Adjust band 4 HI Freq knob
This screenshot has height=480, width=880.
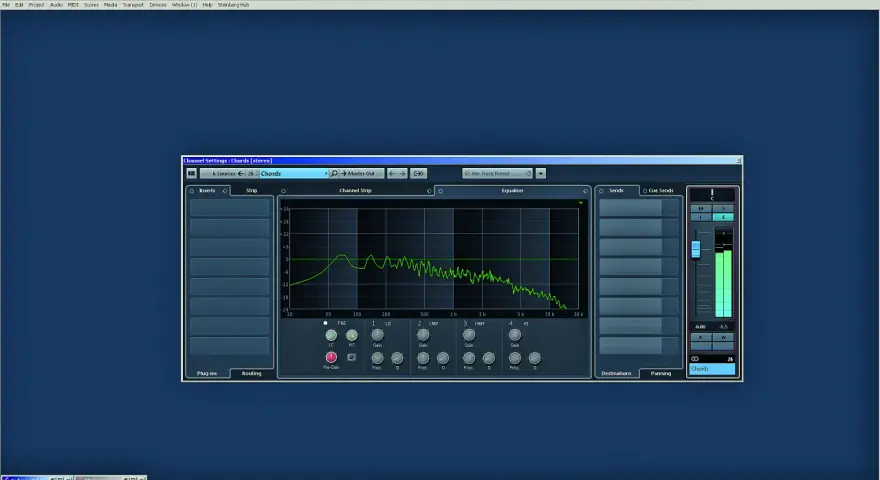[515, 358]
